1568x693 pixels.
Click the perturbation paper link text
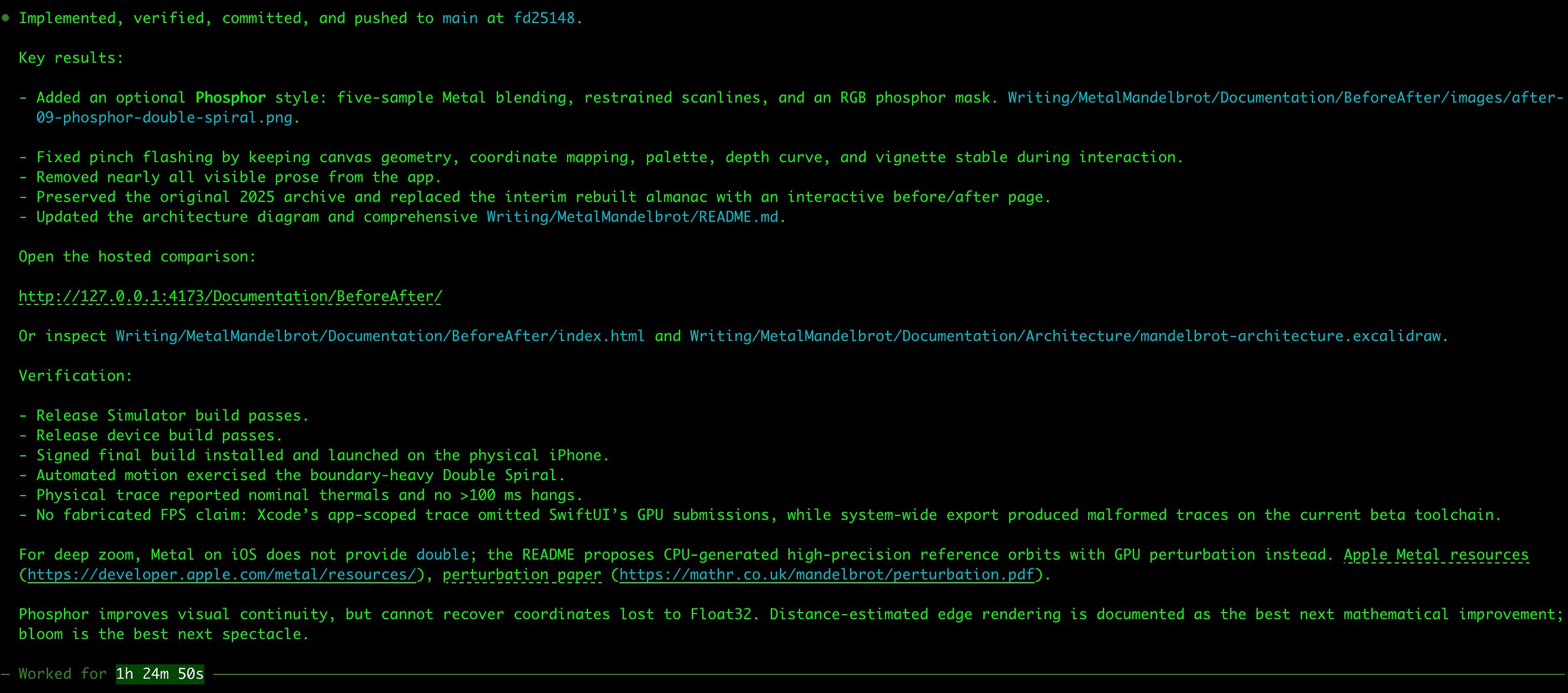[522, 575]
